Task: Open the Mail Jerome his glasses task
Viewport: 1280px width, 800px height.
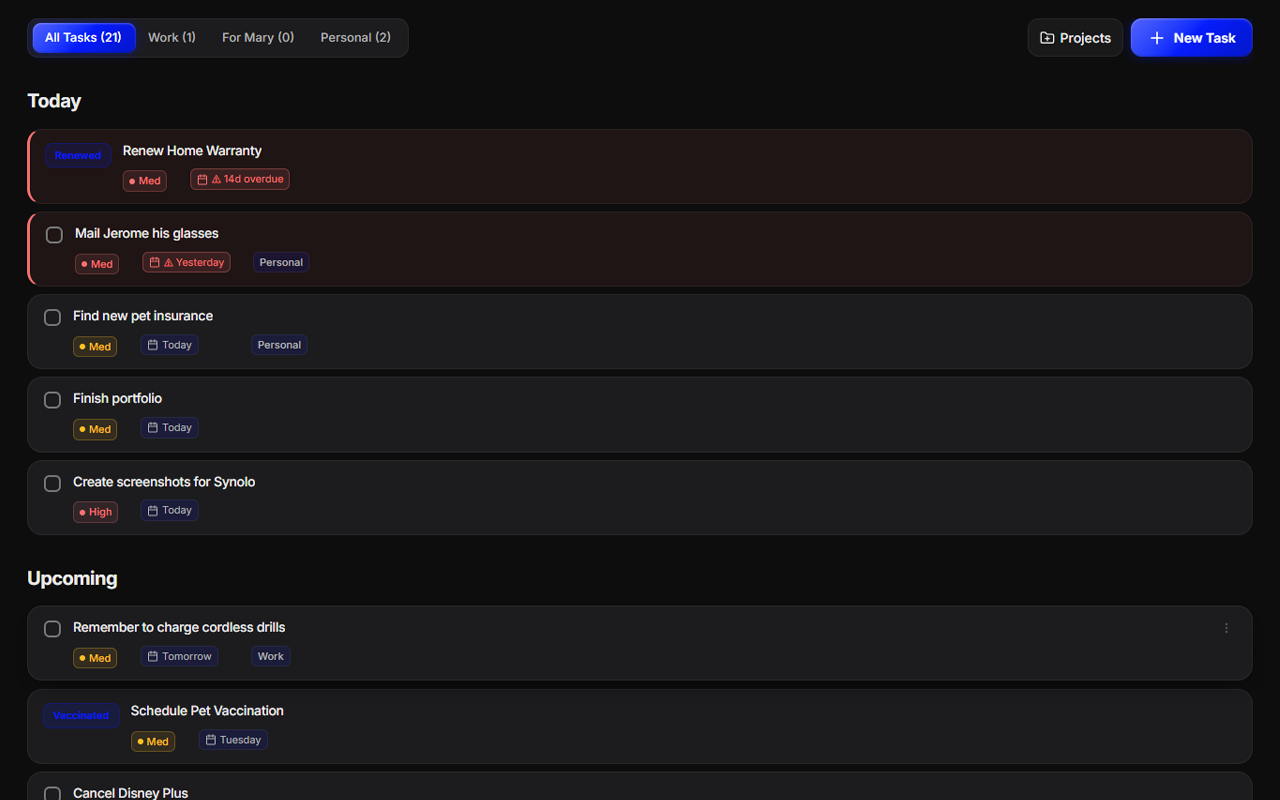Action: pyautogui.click(x=147, y=234)
